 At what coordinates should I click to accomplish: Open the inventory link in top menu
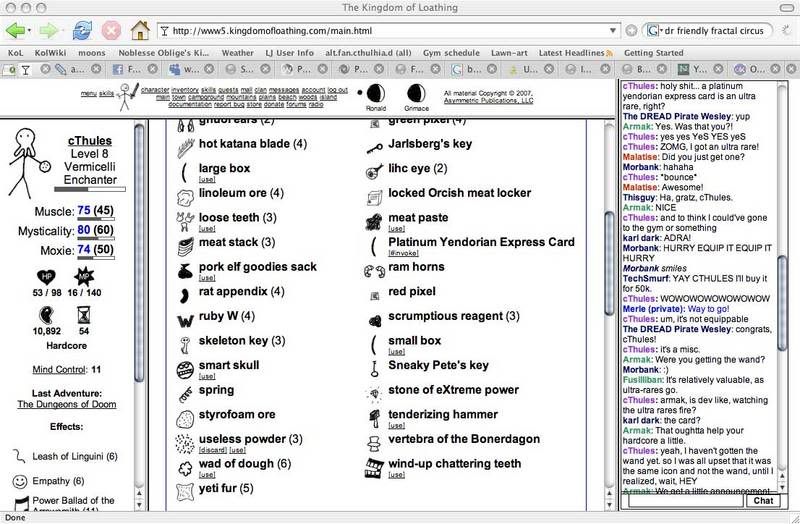point(185,90)
